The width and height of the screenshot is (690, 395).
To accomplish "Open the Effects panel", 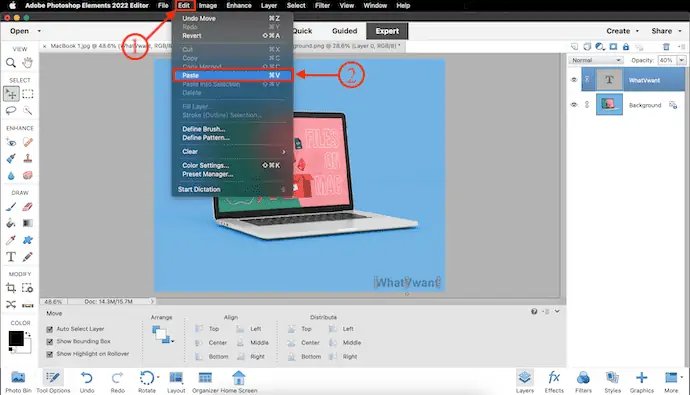I will pos(554,381).
